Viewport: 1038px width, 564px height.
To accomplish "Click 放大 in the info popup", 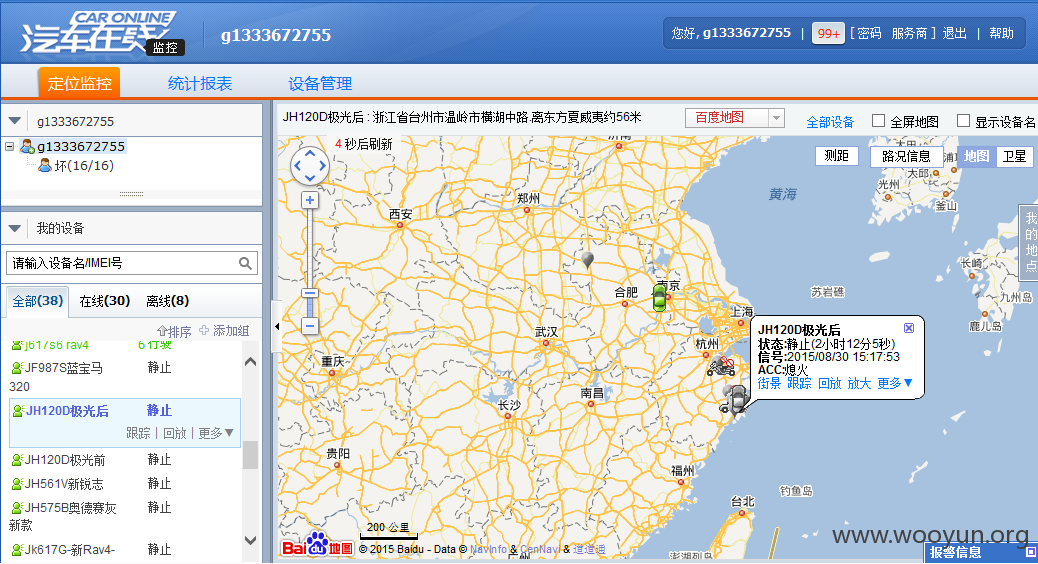I will coord(859,383).
